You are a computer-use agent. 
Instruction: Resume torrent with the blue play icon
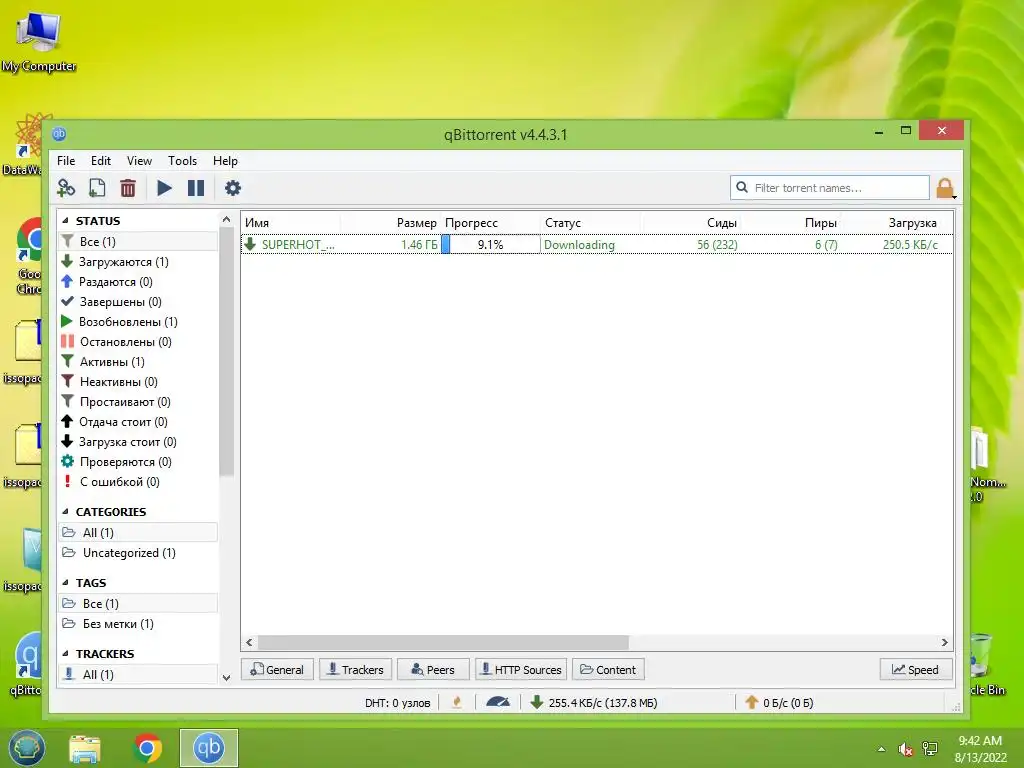164,188
